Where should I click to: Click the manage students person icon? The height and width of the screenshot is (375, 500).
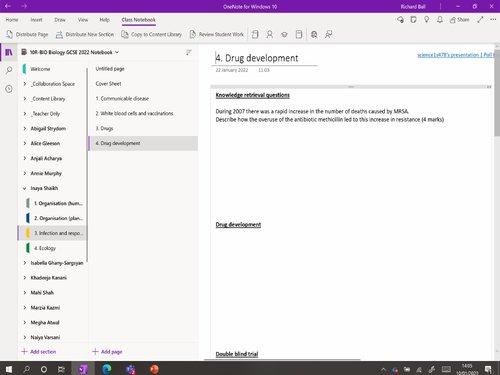coord(270,34)
